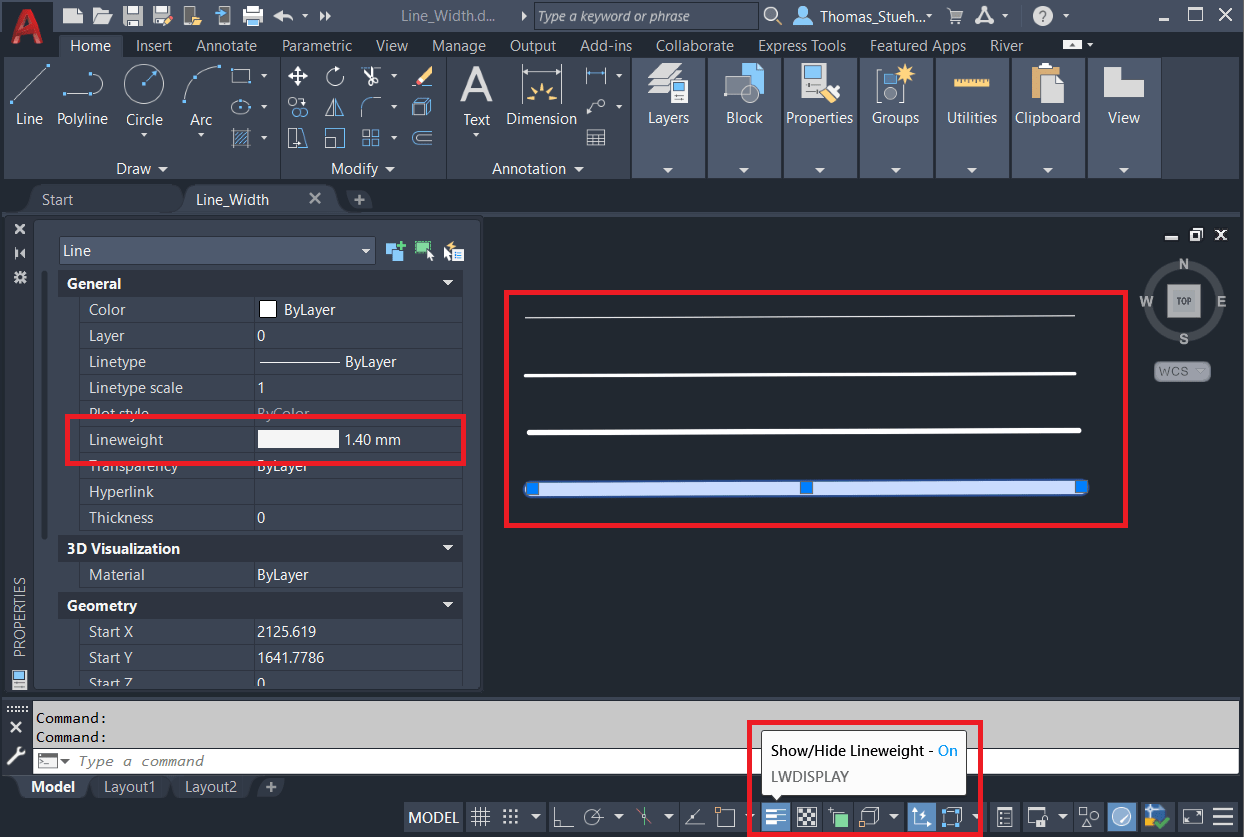Toggle PICKADD icon in Properties palette

click(396, 251)
